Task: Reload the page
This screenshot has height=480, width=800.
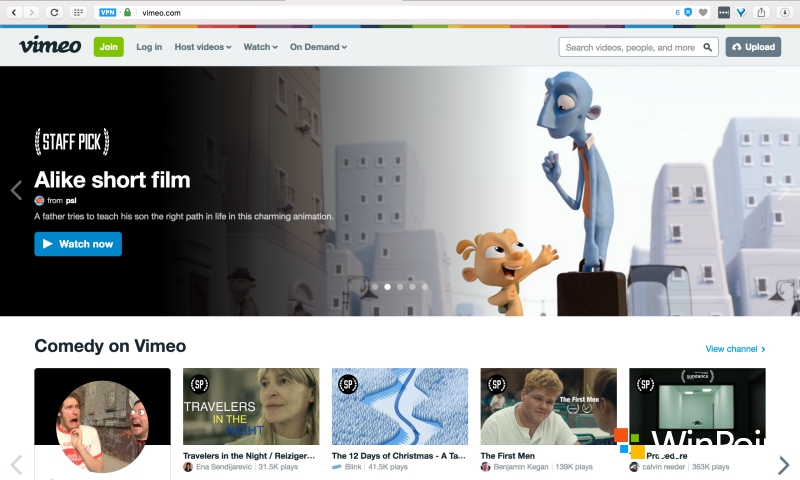Action: point(54,12)
